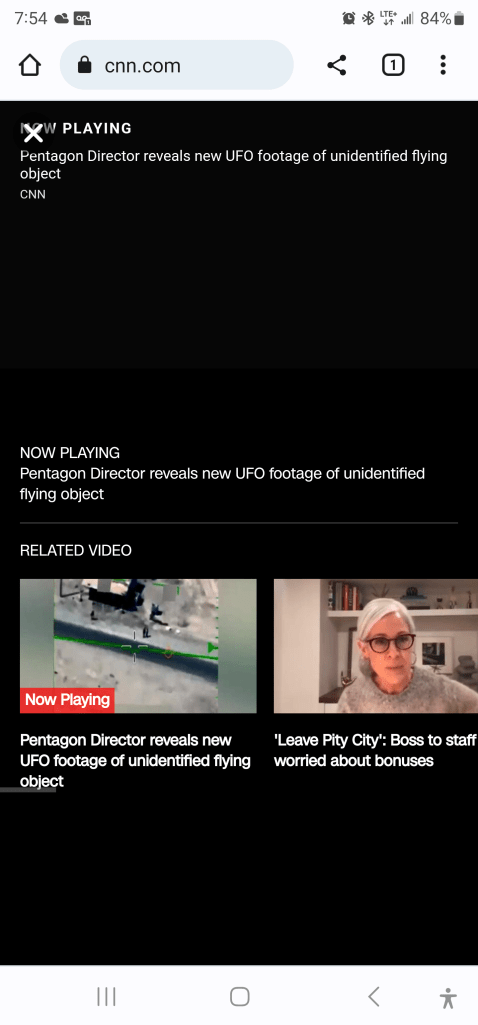Open related title 'Pentagon Director reveals new UFO footage'
Viewport: 478px width, 1025px height.
point(135,760)
